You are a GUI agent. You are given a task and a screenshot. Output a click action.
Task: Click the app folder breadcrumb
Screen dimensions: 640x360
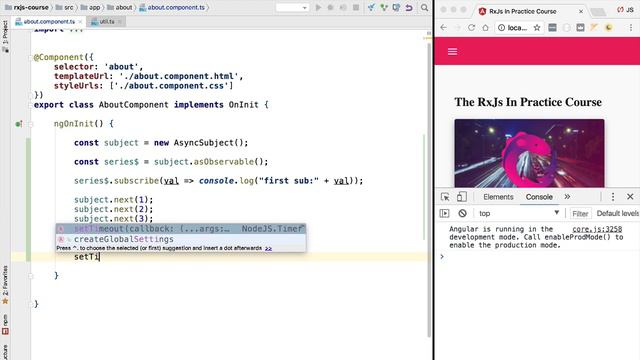(x=91, y=7)
